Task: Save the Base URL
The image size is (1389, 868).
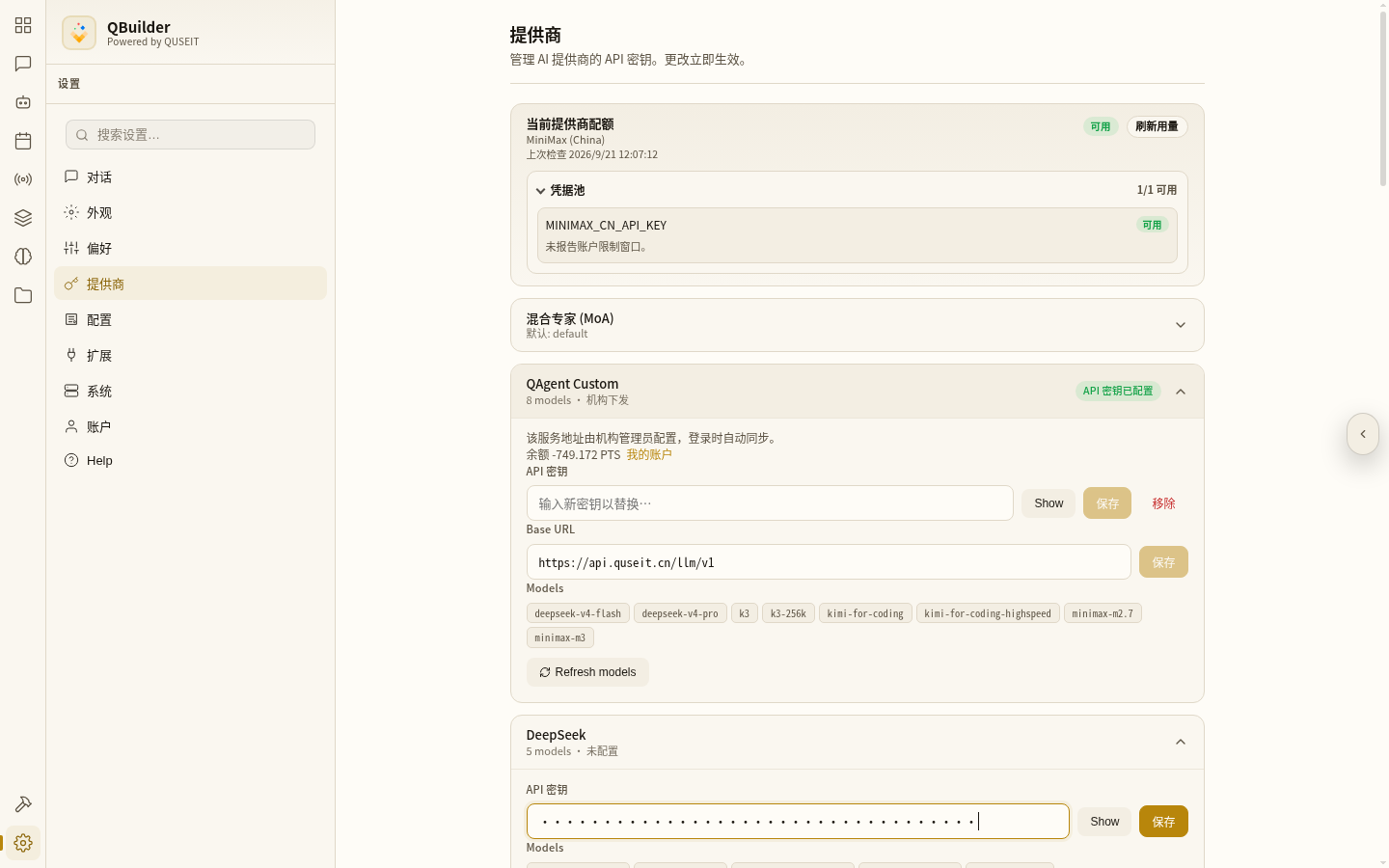Action: [1163, 562]
